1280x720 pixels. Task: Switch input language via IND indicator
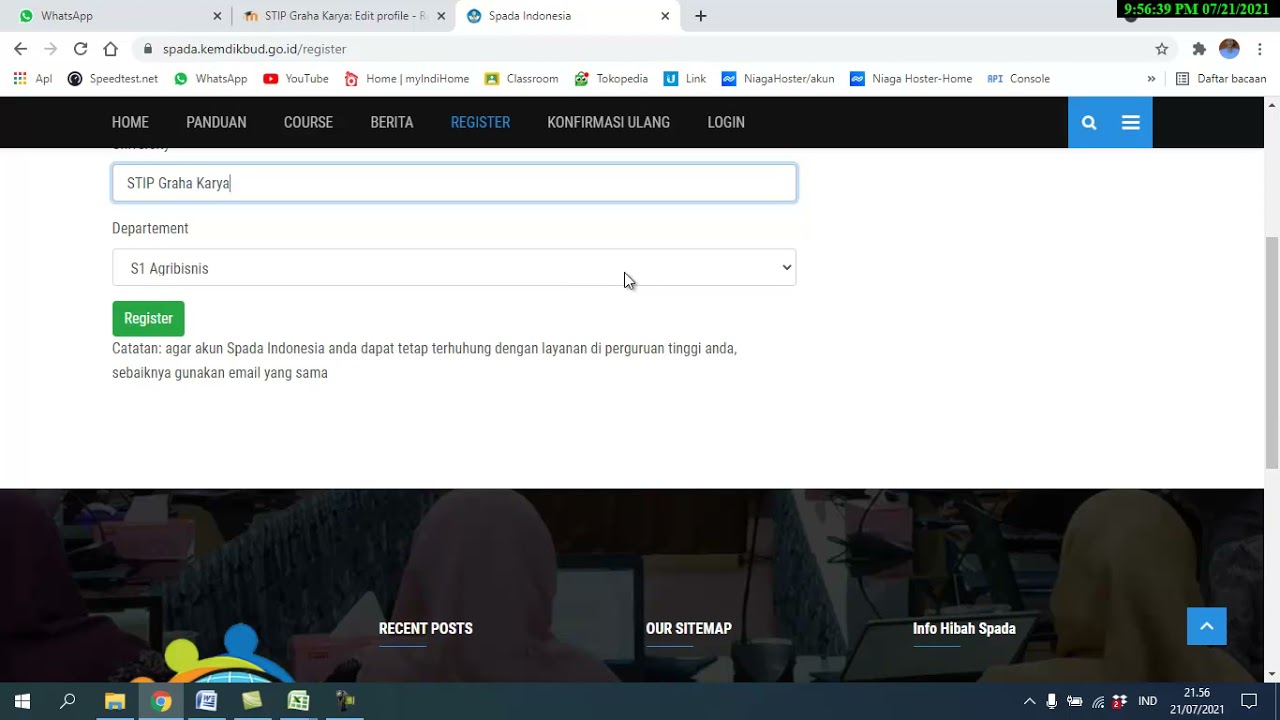[1148, 701]
